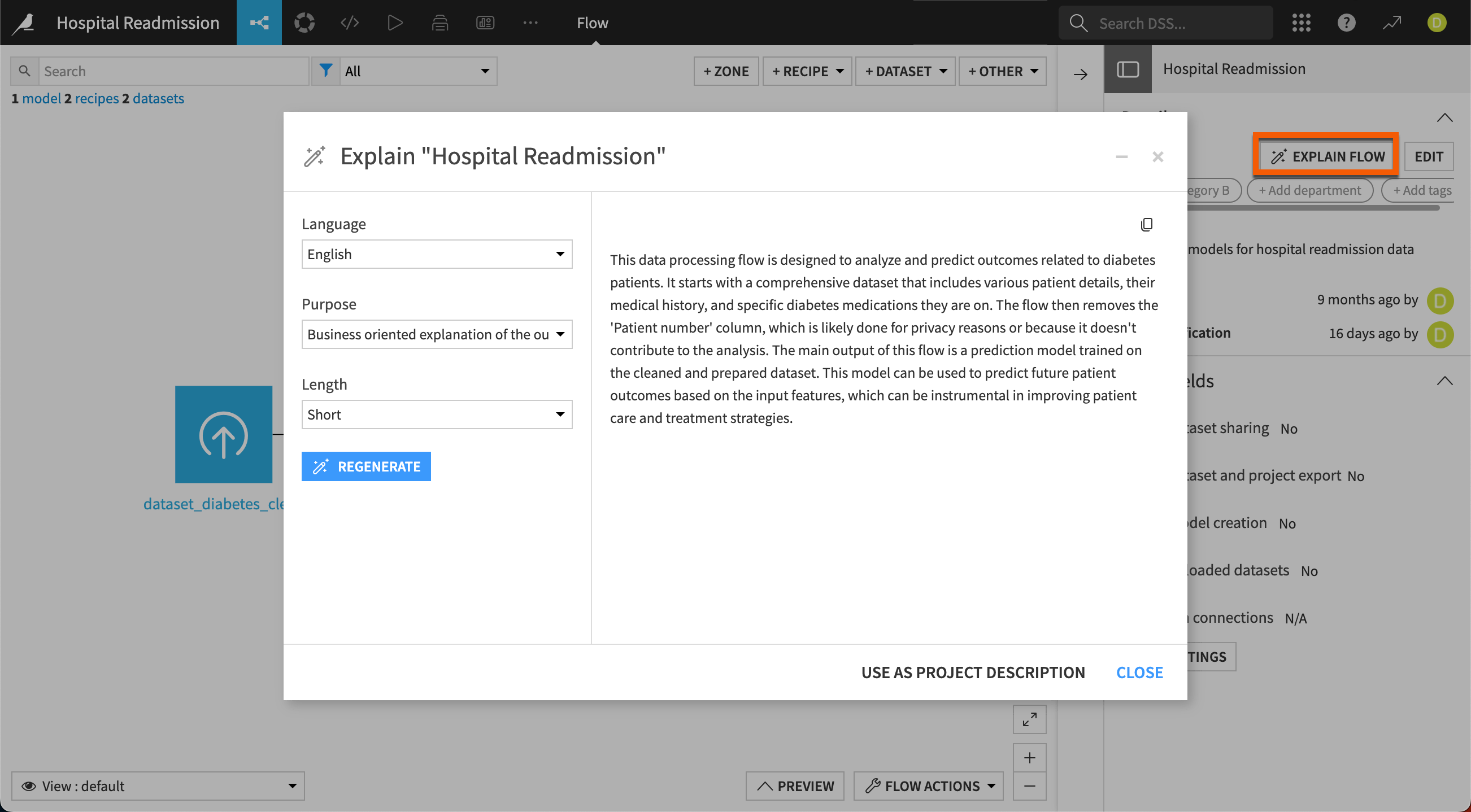Switch to the Flow tab
The height and width of the screenshot is (812, 1471).
[x=592, y=23]
